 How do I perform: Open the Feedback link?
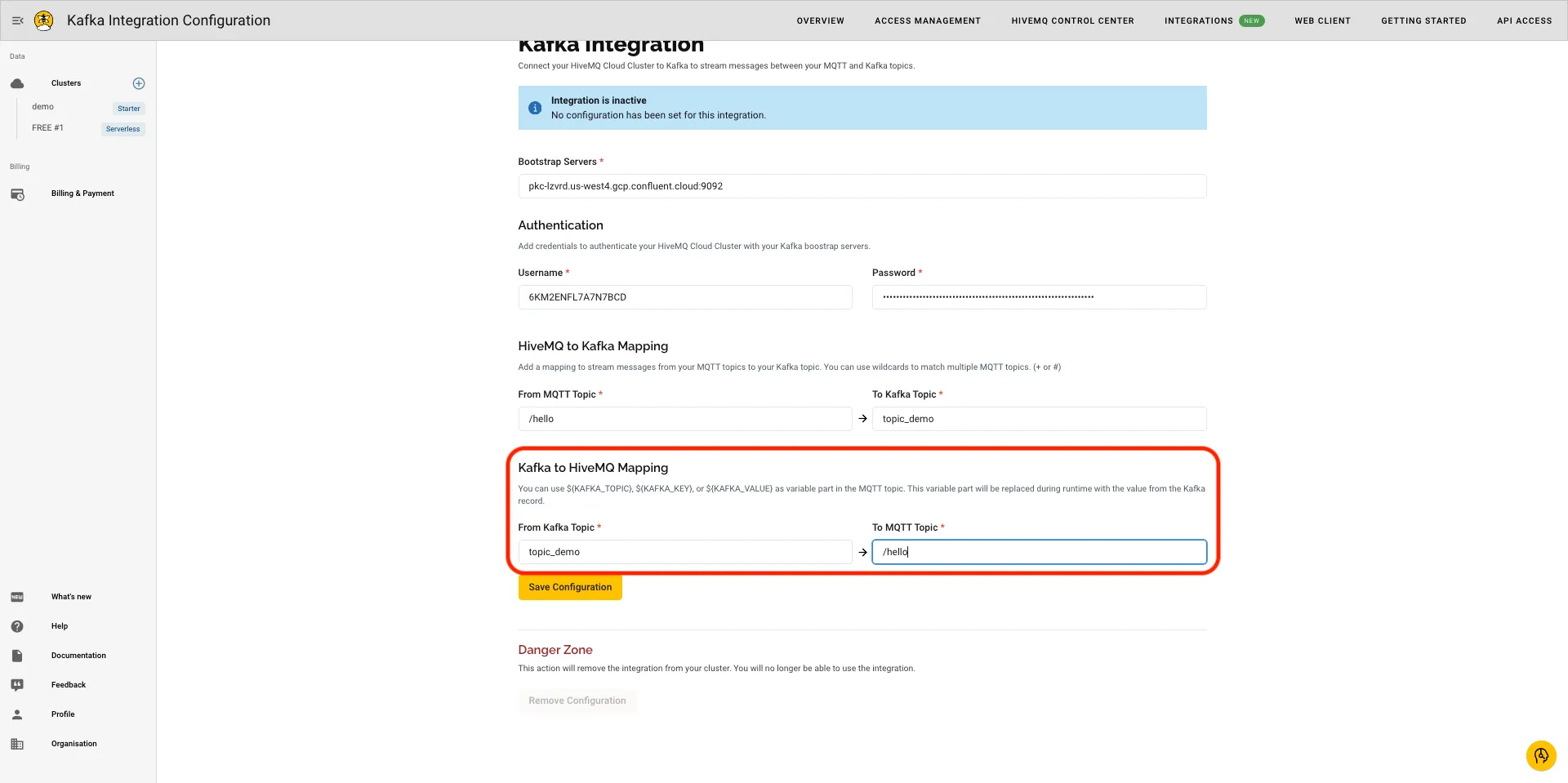(69, 685)
